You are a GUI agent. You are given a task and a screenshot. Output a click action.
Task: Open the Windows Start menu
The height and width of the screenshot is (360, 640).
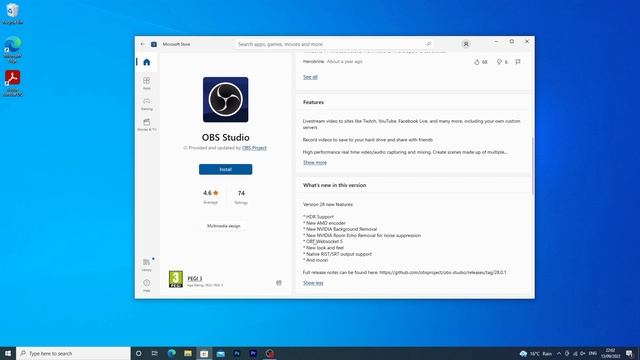pyautogui.click(x=8, y=353)
